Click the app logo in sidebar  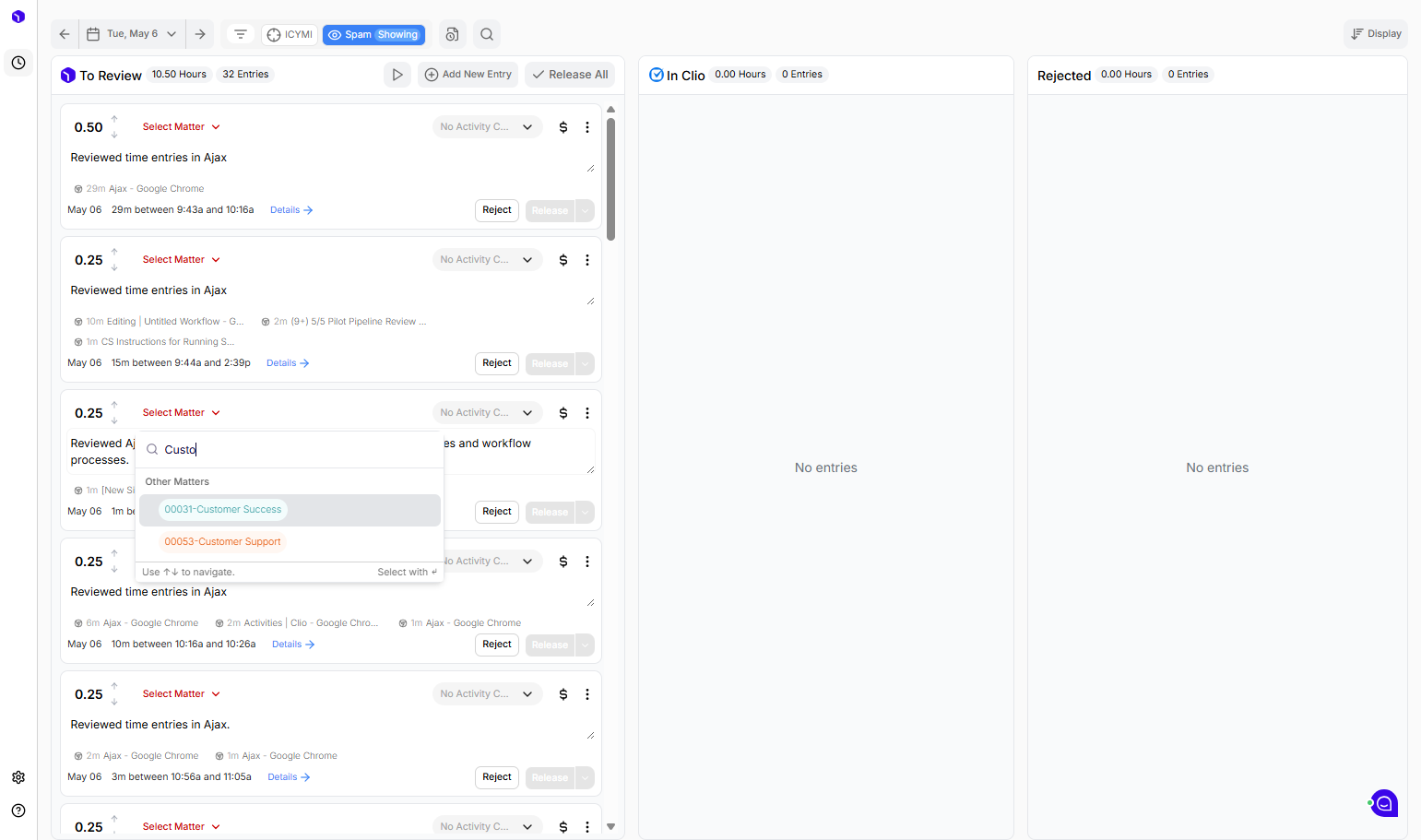point(18,17)
